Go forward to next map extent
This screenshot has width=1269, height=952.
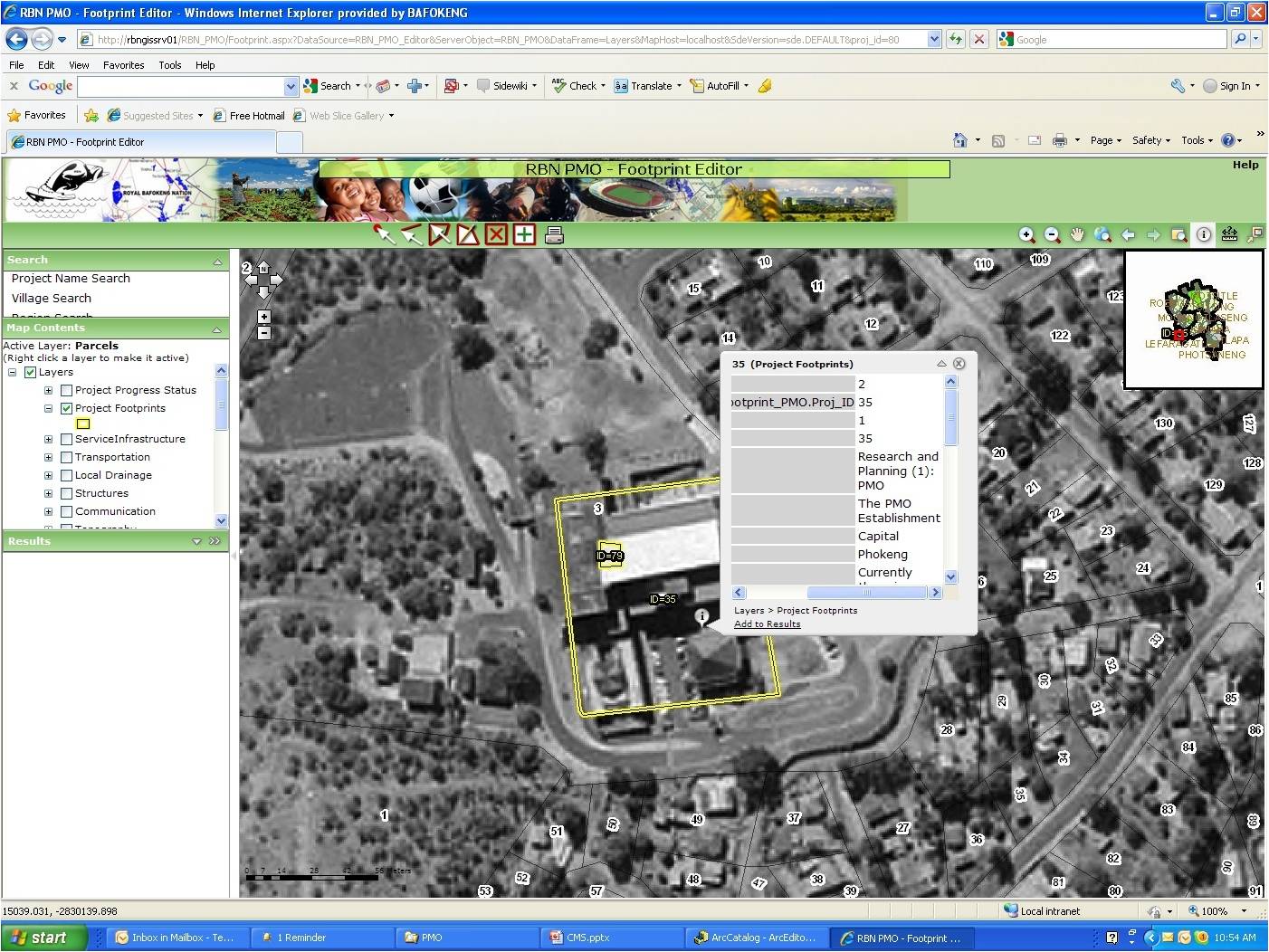tap(1153, 235)
